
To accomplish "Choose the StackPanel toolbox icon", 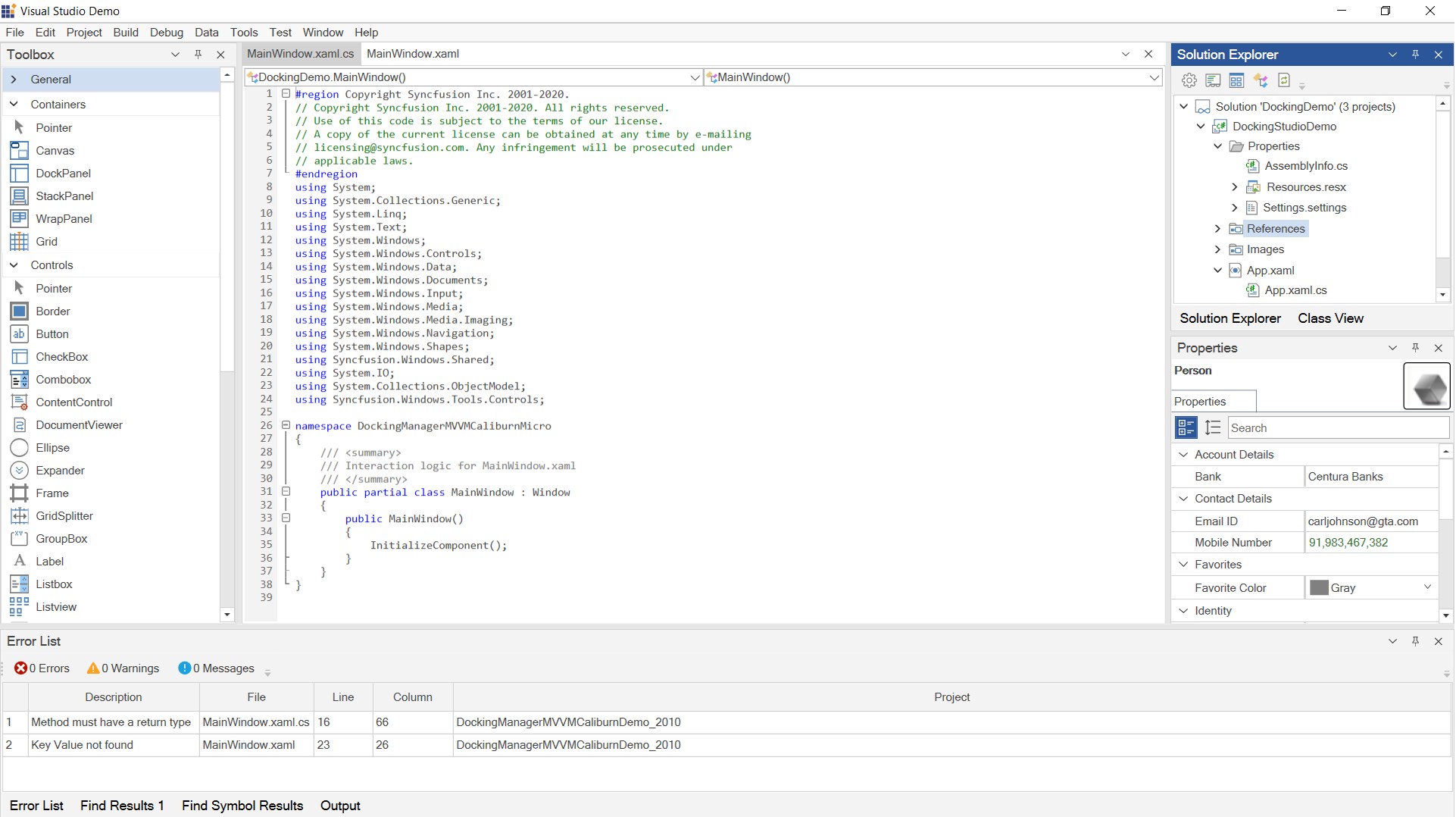I will [x=19, y=196].
